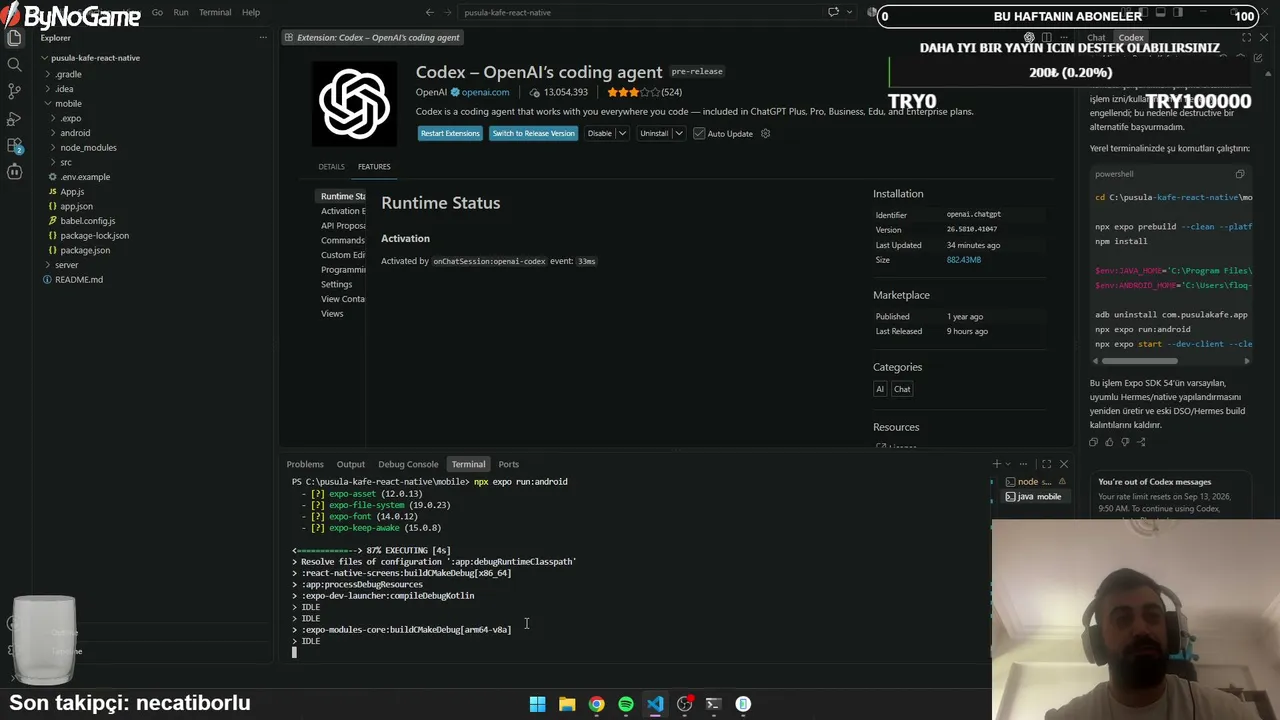The image size is (1280, 720).
Task: Switch to the Problems panel tab
Action: [305, 464]
